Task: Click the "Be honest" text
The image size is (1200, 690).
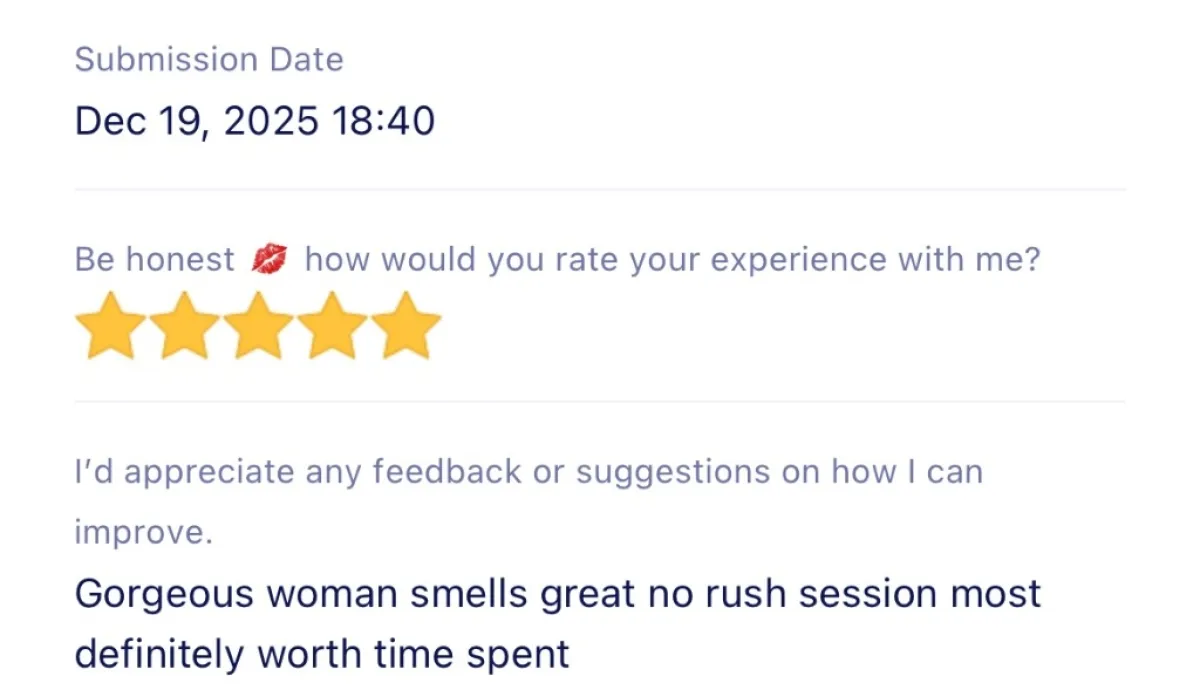Action: click(x=154, y=260)
